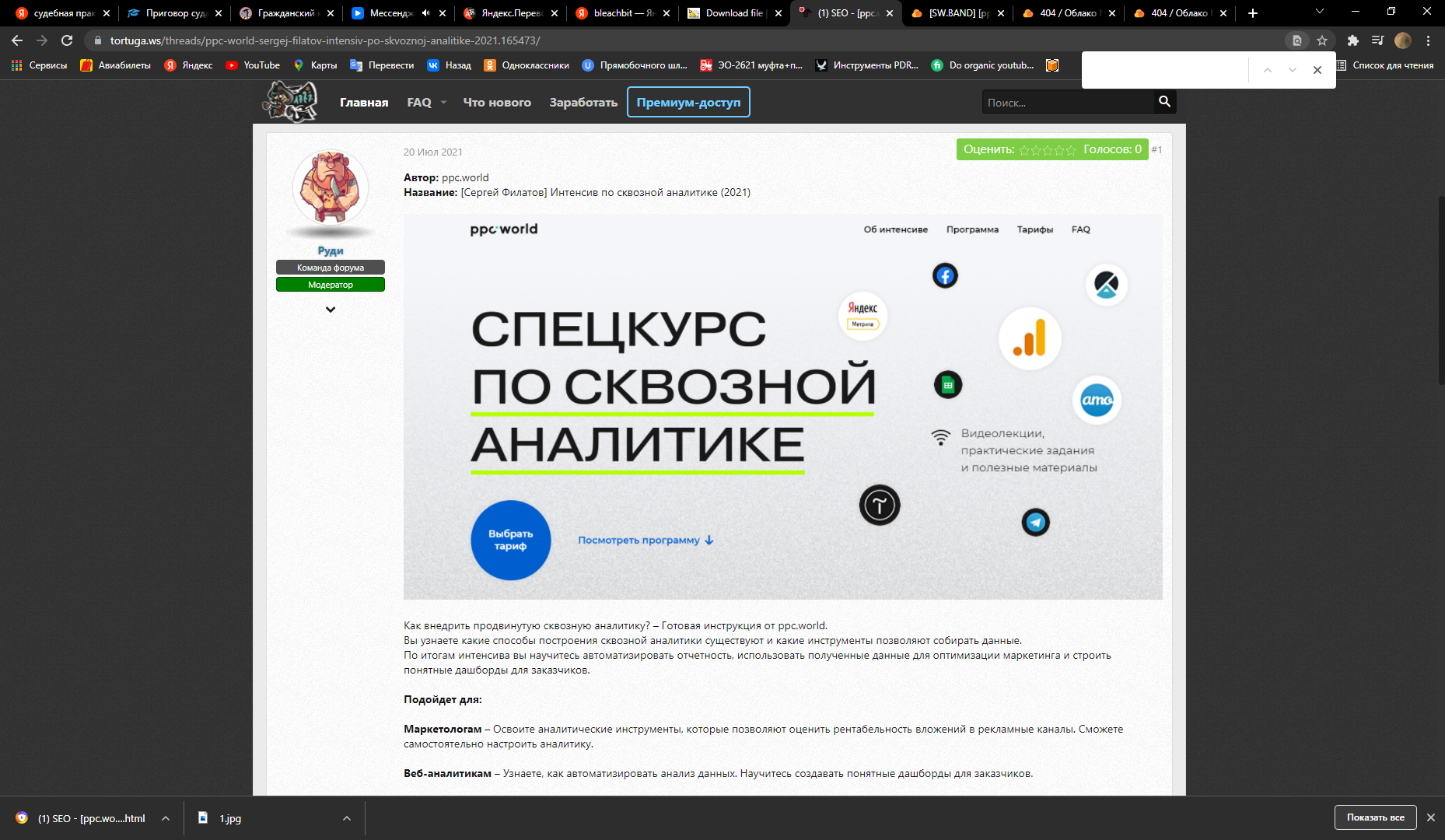
Task: Click the search magnifier icon on forum
Action: [x=1164, y=102]
